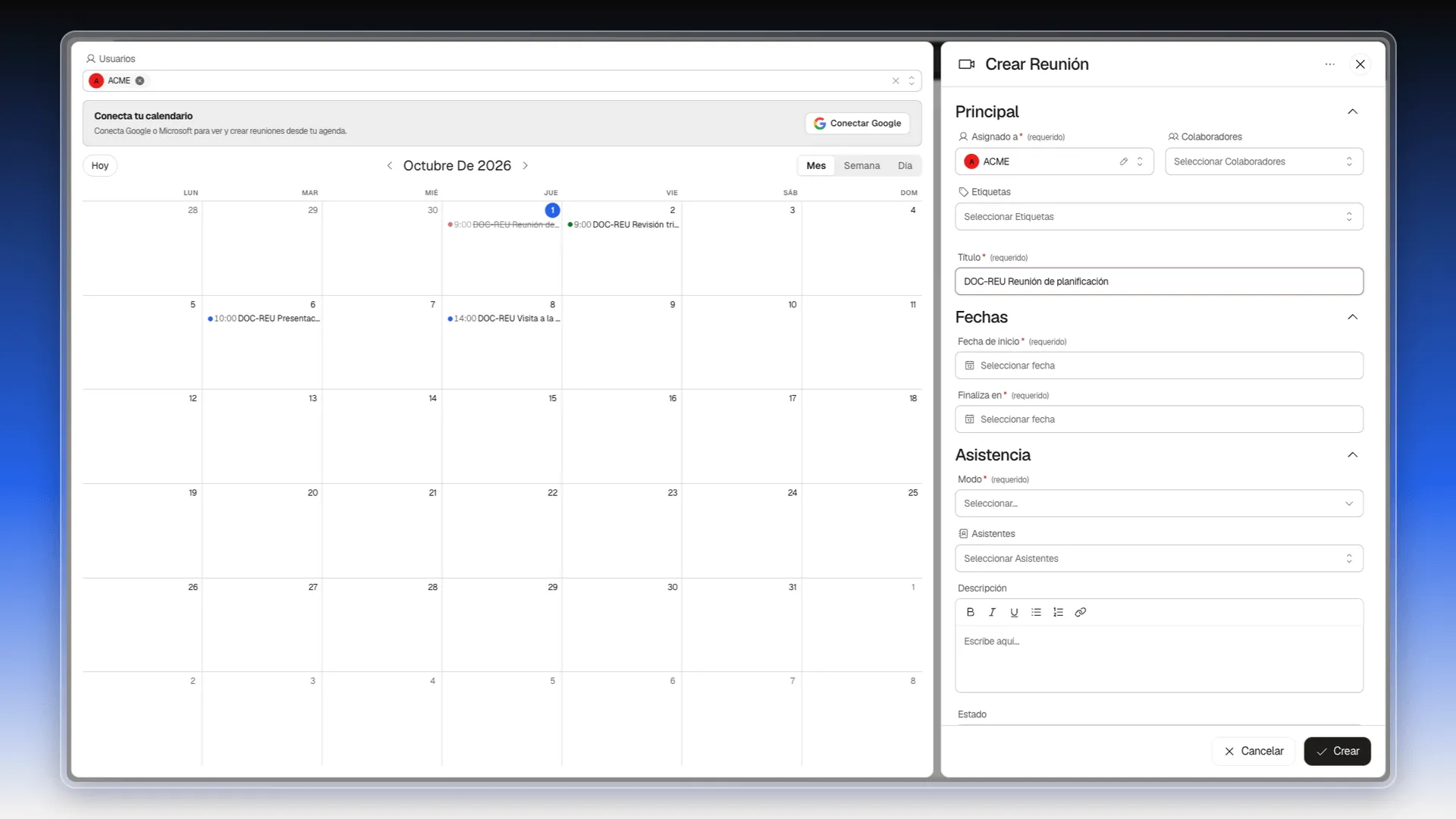This screenshot has height=819, width=1456.
Task: Close the Crear Reunión panel
Action: point(1360,64)
